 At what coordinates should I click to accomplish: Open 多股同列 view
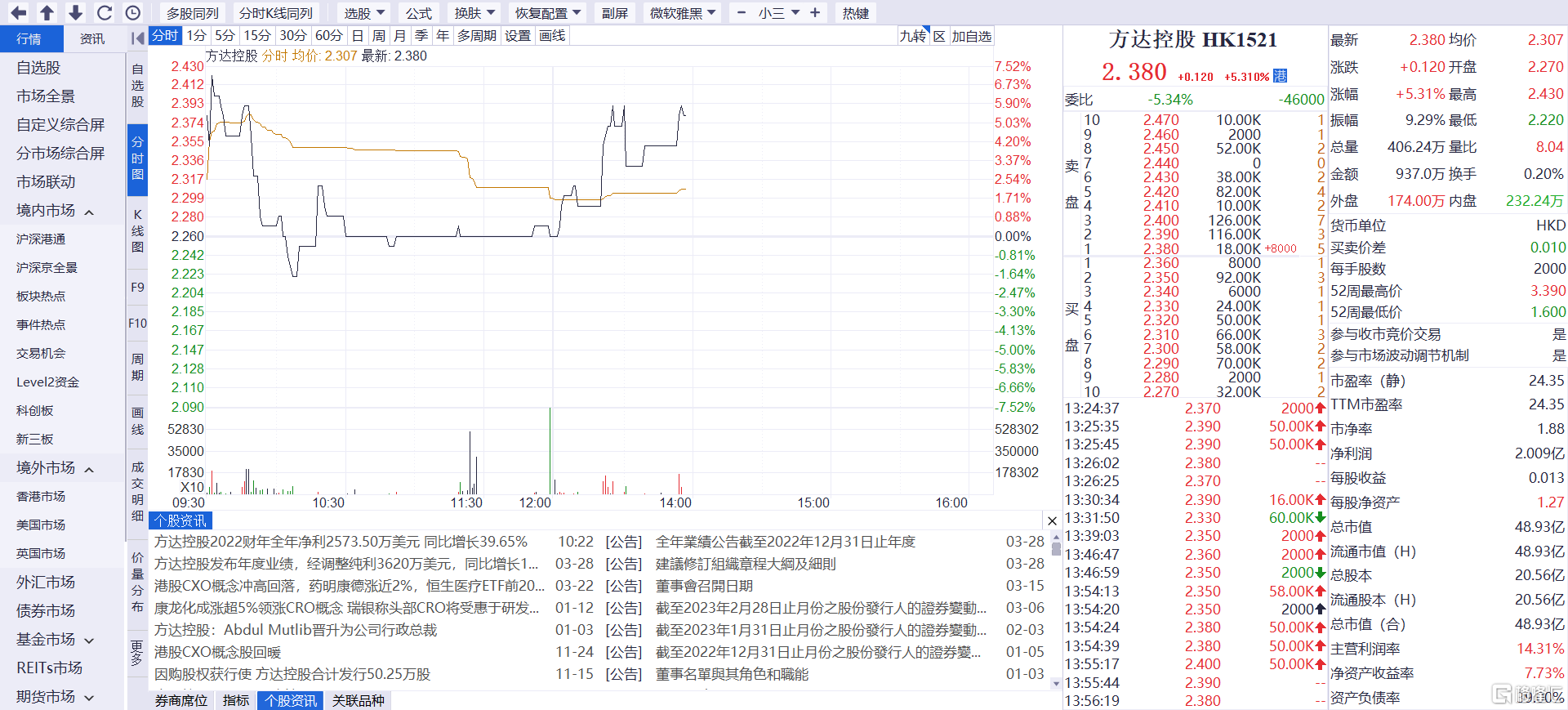coord(193,13)
